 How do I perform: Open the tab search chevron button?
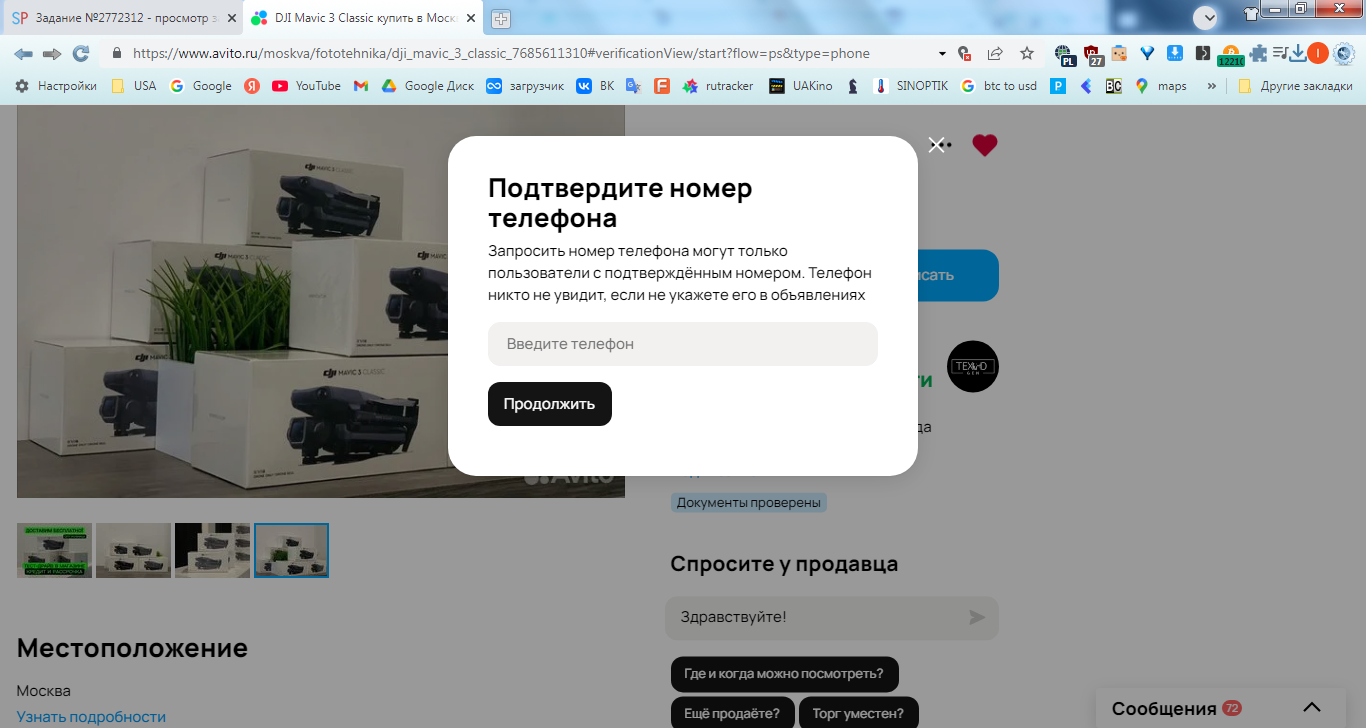click(1206, 17)
